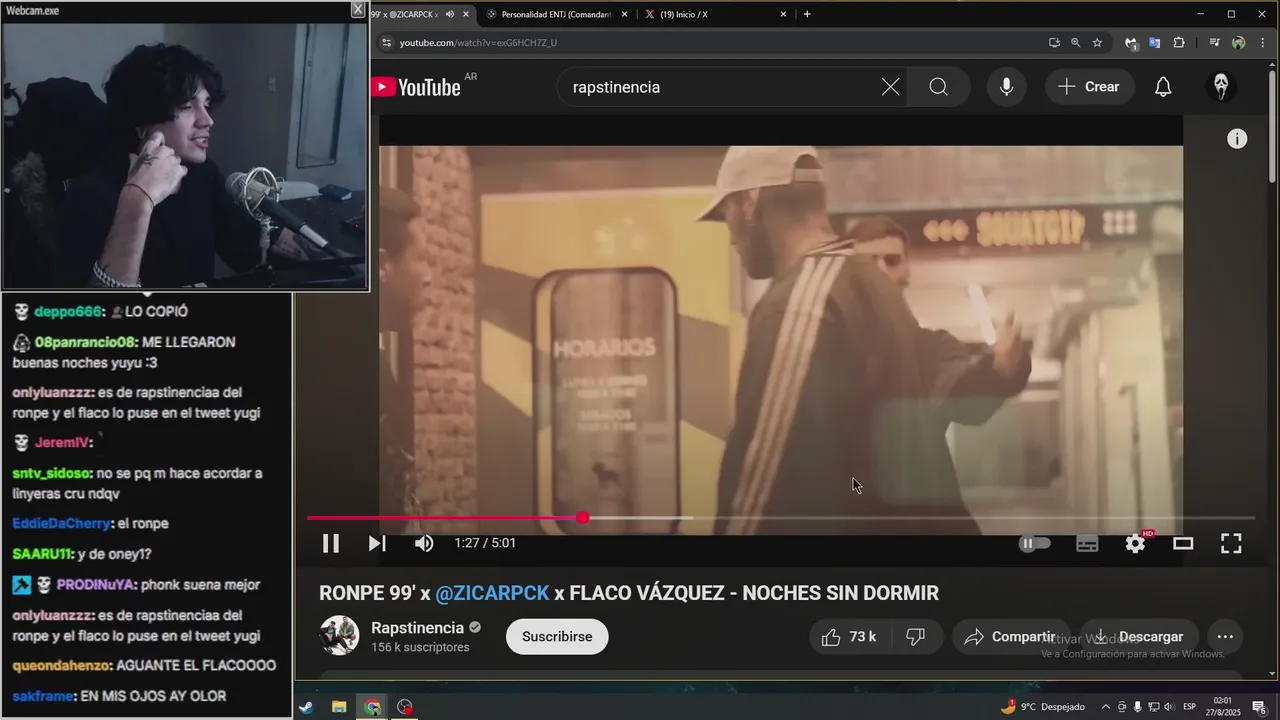Go to YouTube home via logo

[416, 87]
